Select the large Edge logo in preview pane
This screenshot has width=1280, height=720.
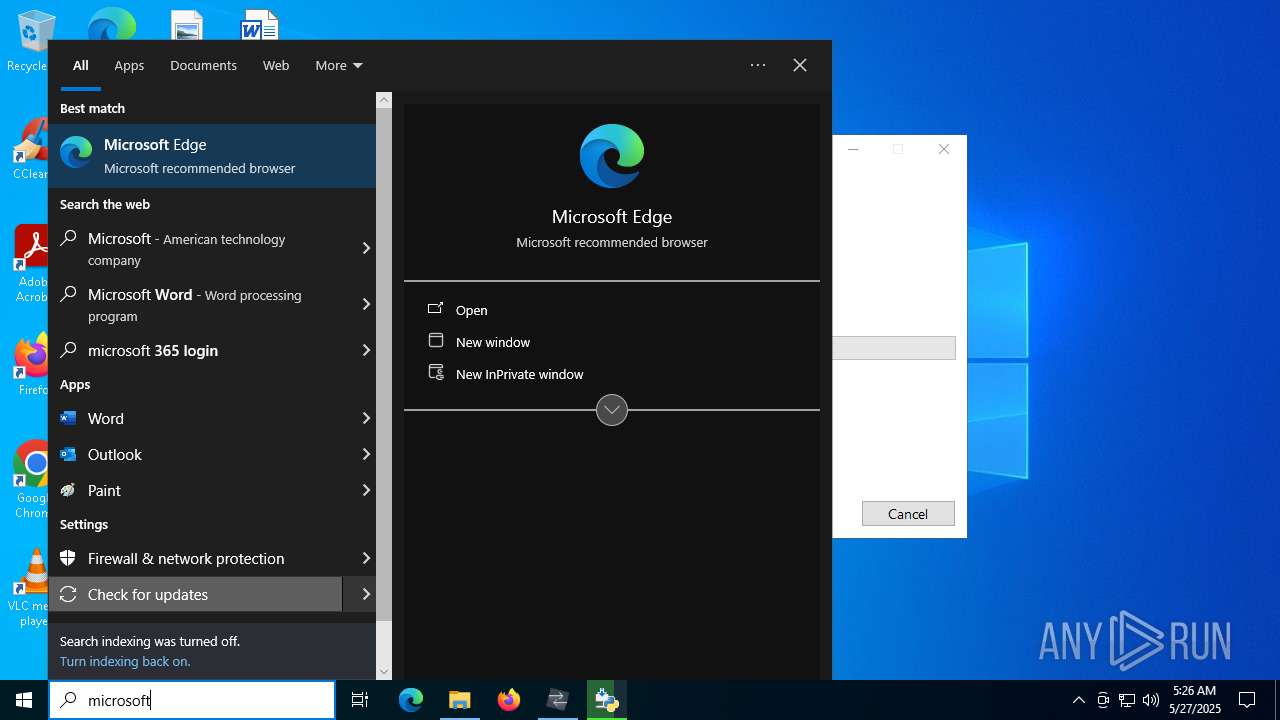pyautogui.click(x=612, y=156)
